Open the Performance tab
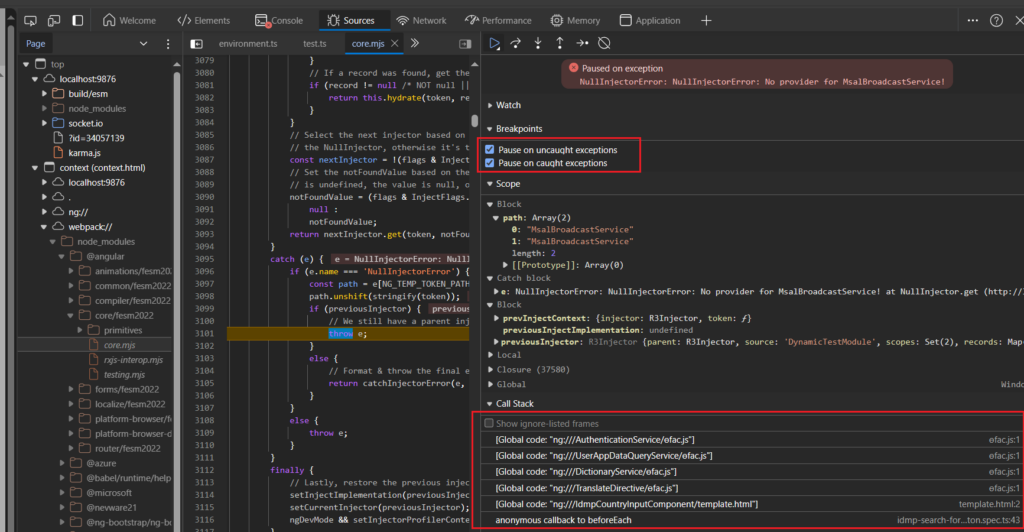1024x532 pixels. click(x=498, y=20)
